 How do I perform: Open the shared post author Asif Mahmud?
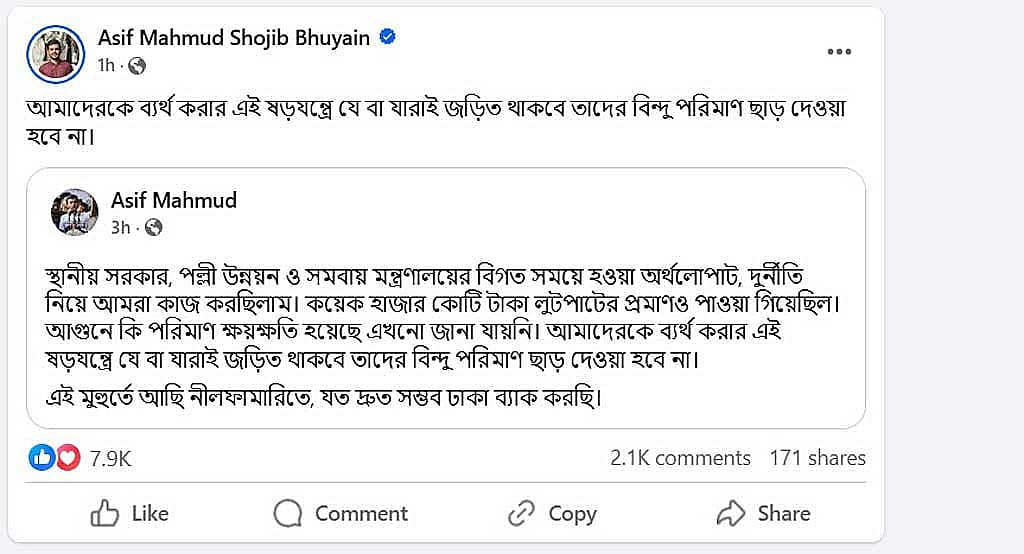(x=174, y=200)
